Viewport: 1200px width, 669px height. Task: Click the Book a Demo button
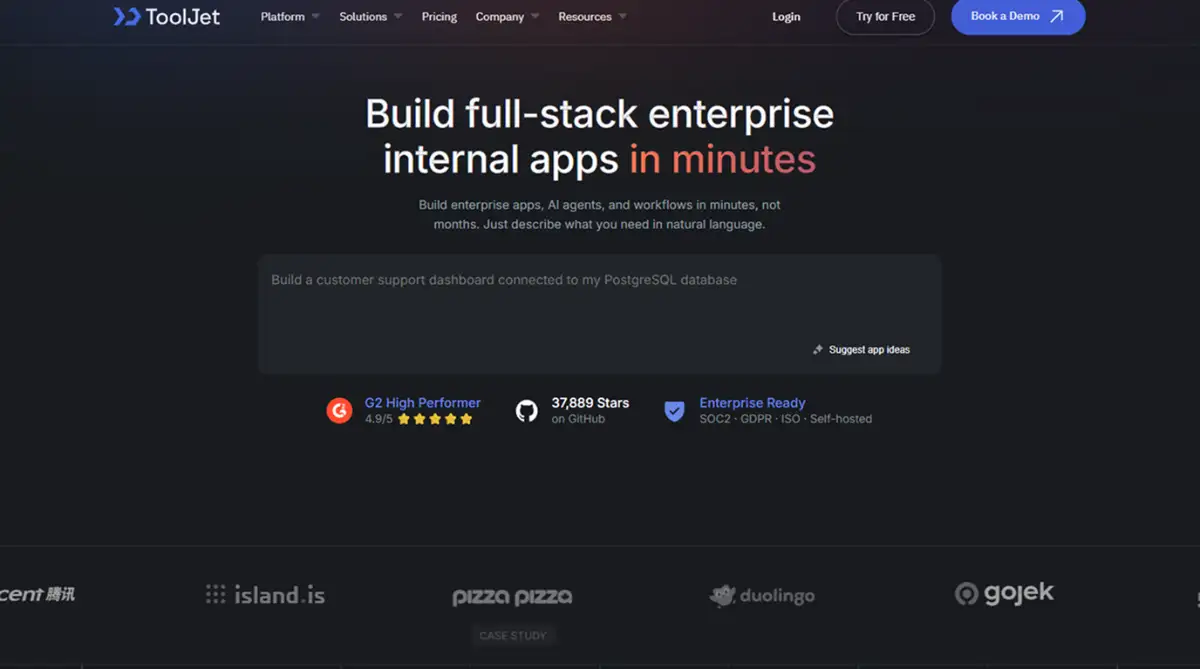point(1018,17)
